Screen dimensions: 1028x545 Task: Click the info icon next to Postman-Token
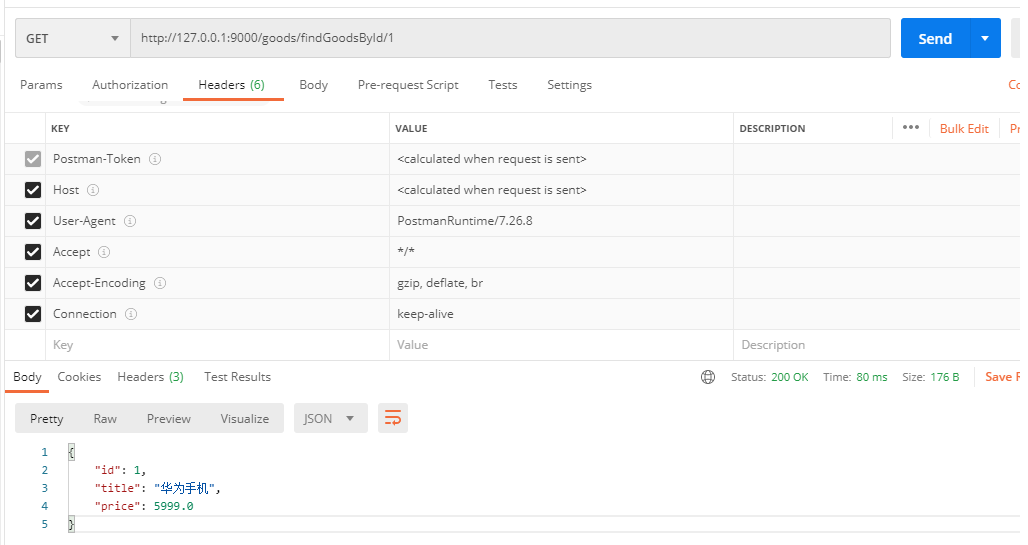pos(155,159)
